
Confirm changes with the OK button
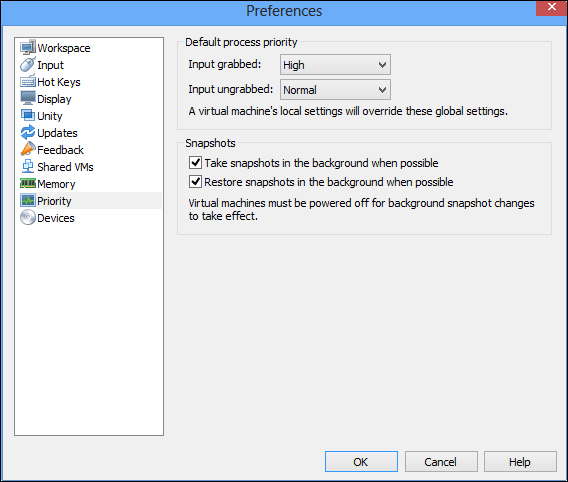[361, 462]
